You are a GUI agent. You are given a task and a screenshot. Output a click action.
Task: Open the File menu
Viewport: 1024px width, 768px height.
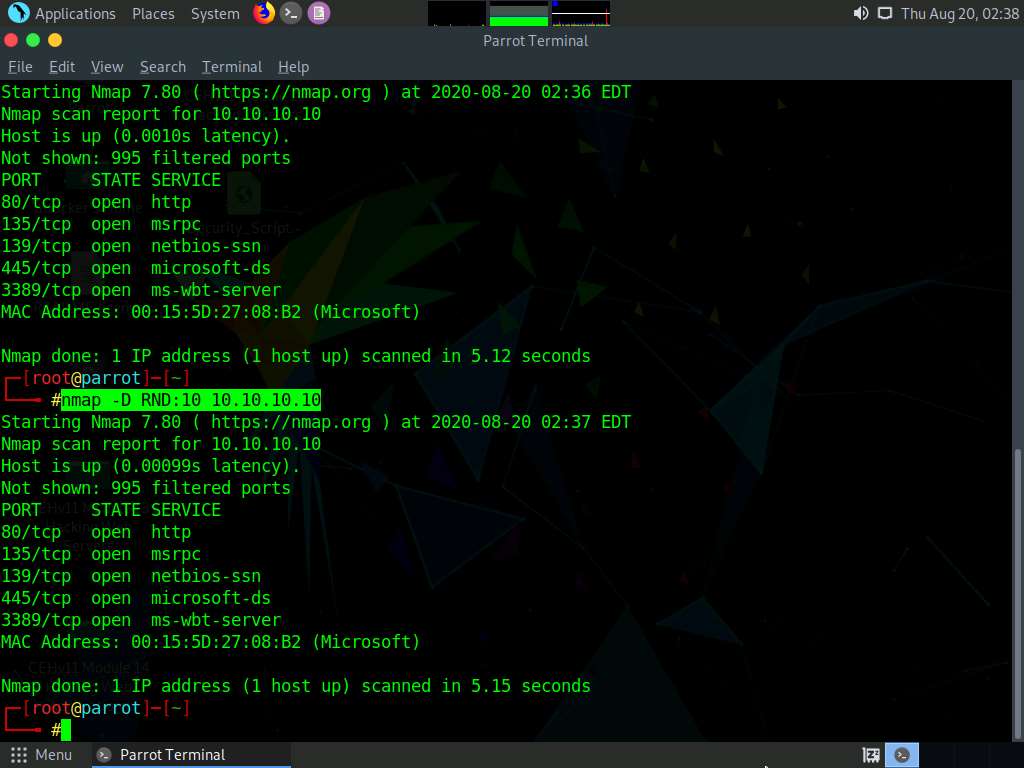20,67
